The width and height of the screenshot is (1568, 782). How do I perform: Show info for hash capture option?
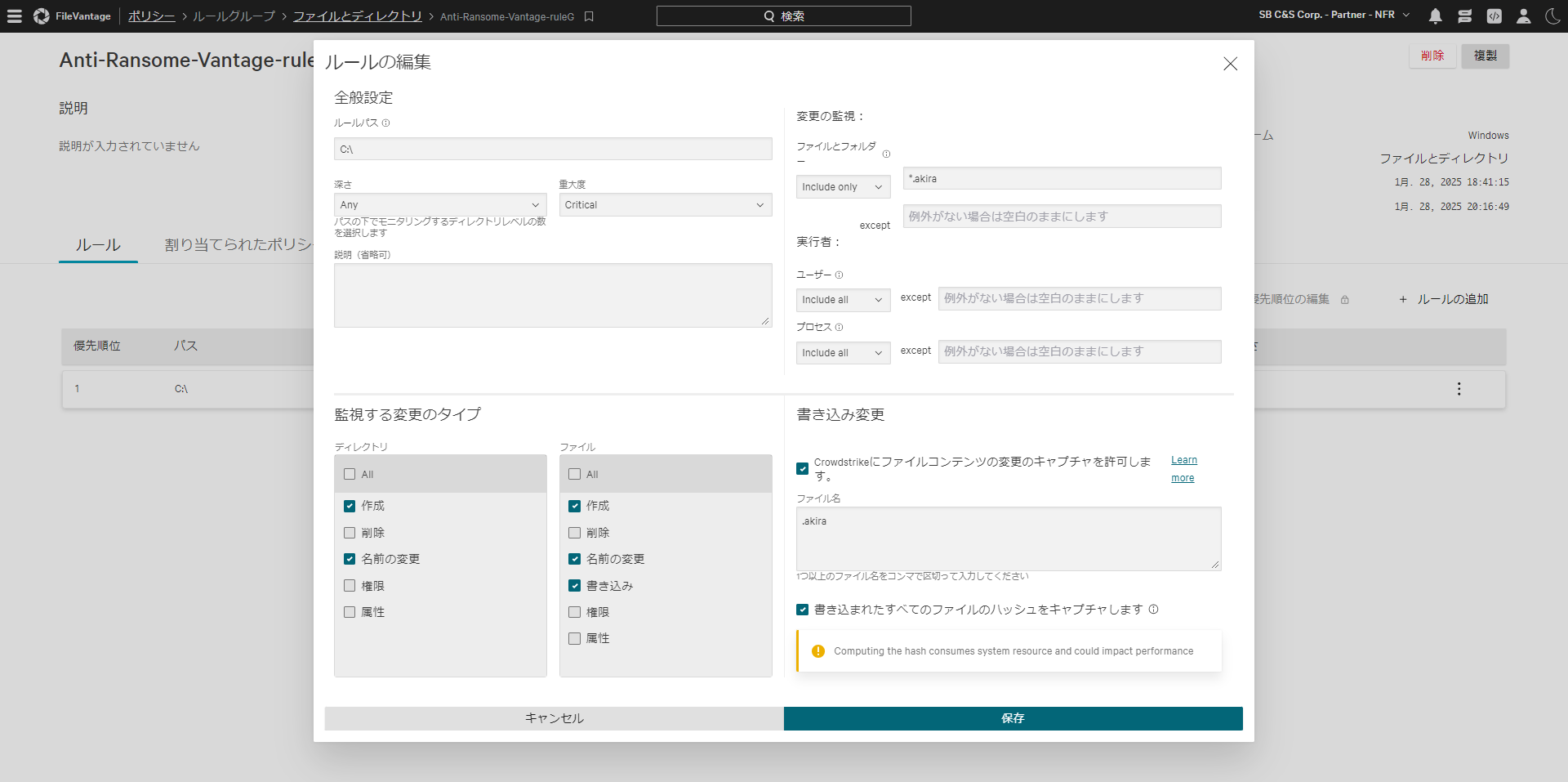pyautogui.click(x=1153, y=610)
